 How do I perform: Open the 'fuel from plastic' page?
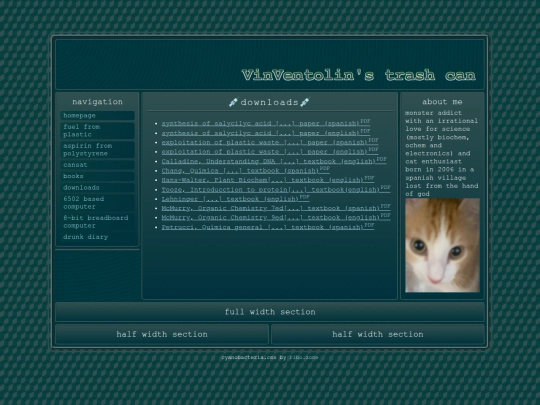pos(97,131)
